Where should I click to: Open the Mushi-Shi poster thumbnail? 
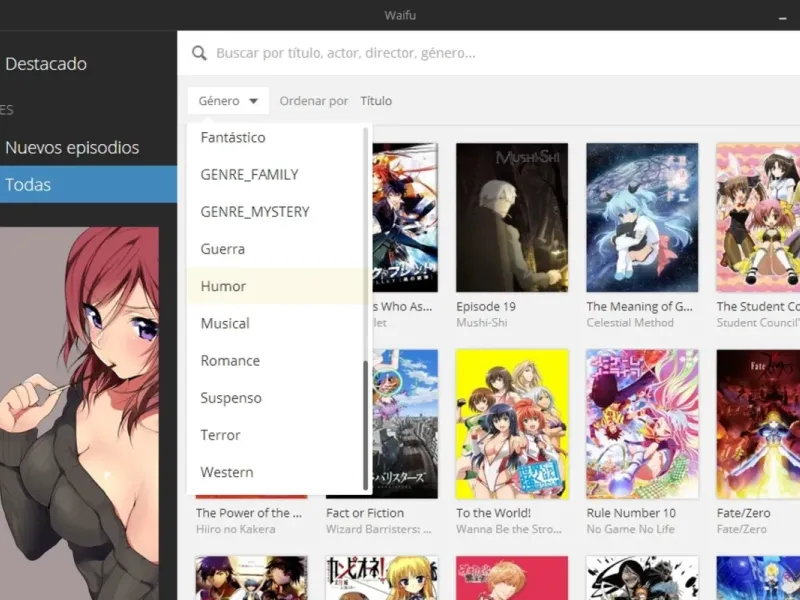pos(512,217)
